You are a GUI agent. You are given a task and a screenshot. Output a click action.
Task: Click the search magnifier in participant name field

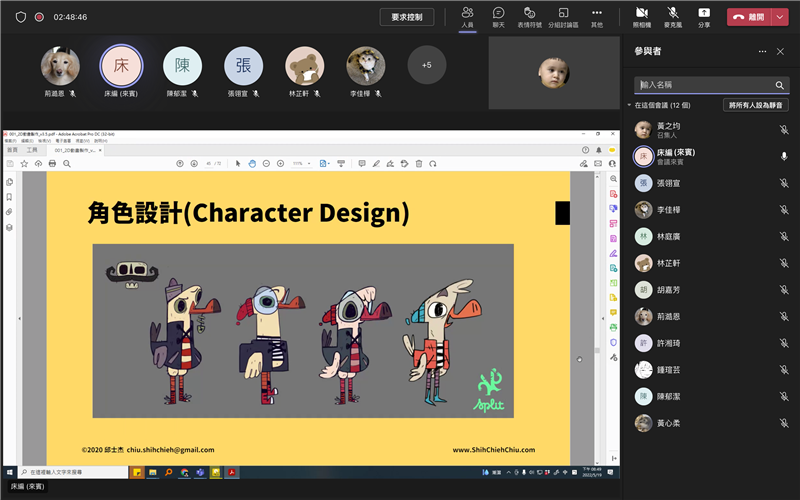(x=780, y=86)
